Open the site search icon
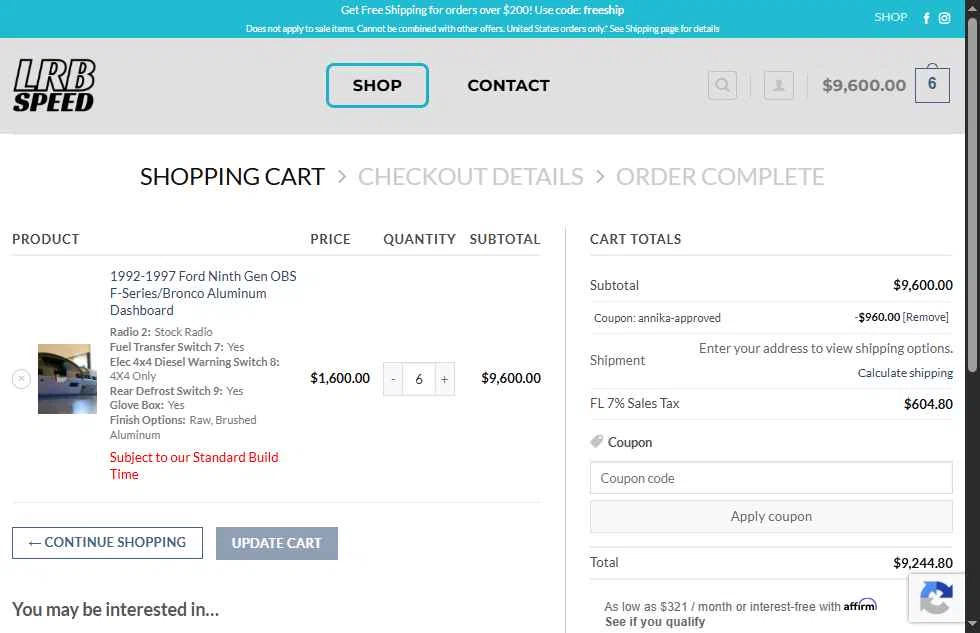980x633 pixels. click(x=722, y=85)
